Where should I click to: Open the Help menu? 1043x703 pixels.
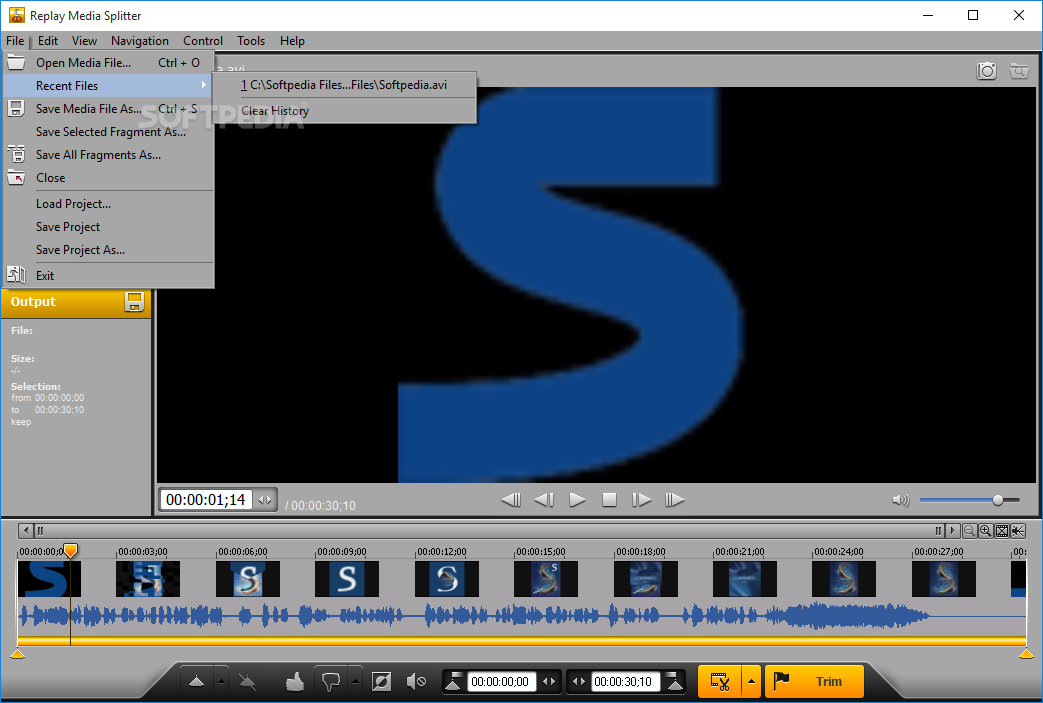[292, 41]
